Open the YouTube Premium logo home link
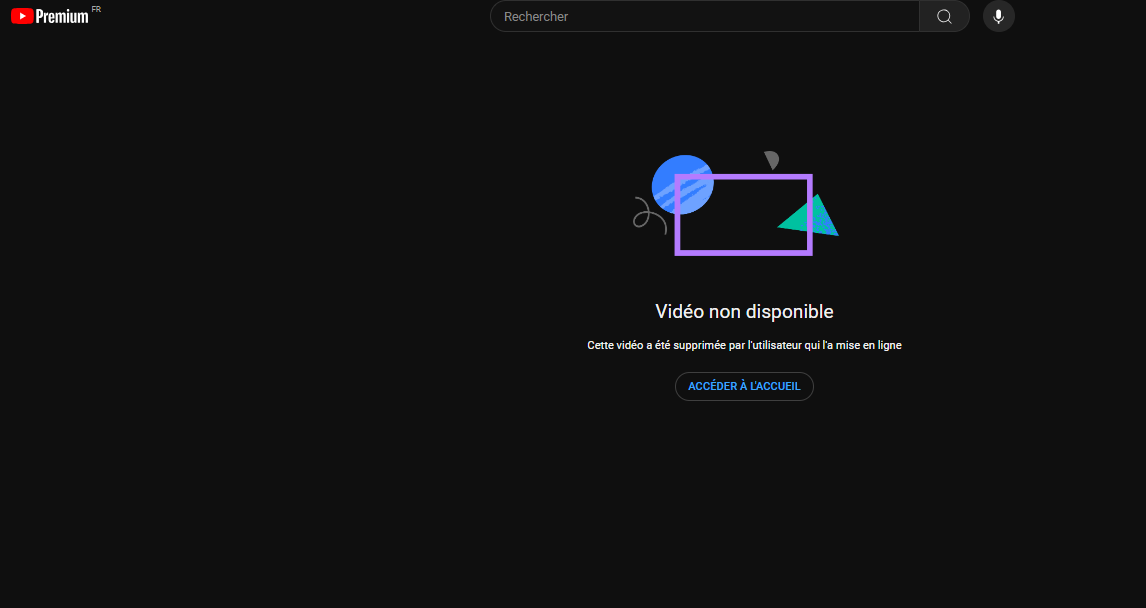 [x=50, y=16]
